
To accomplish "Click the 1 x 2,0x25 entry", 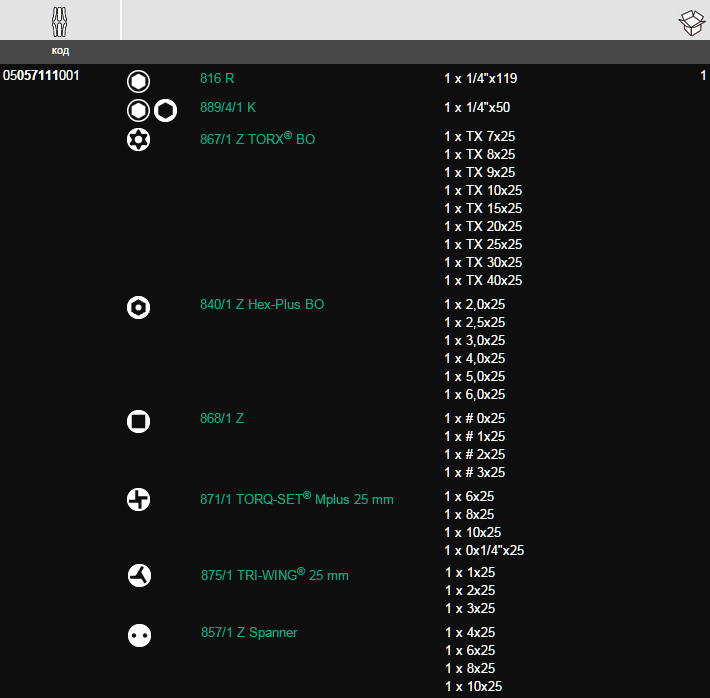I will point(475,304).
